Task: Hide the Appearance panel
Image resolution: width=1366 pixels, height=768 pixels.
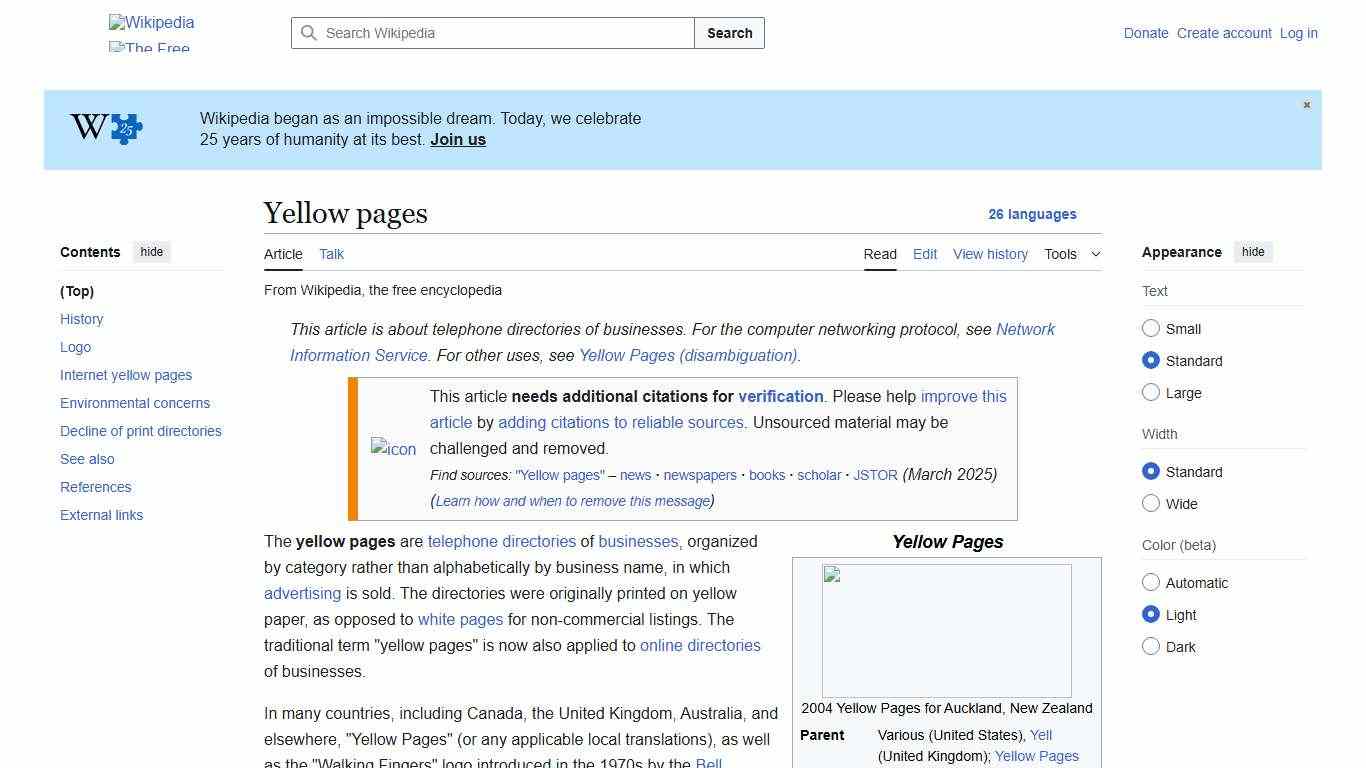Action: pyautogui.click(x=1253, y=252)
